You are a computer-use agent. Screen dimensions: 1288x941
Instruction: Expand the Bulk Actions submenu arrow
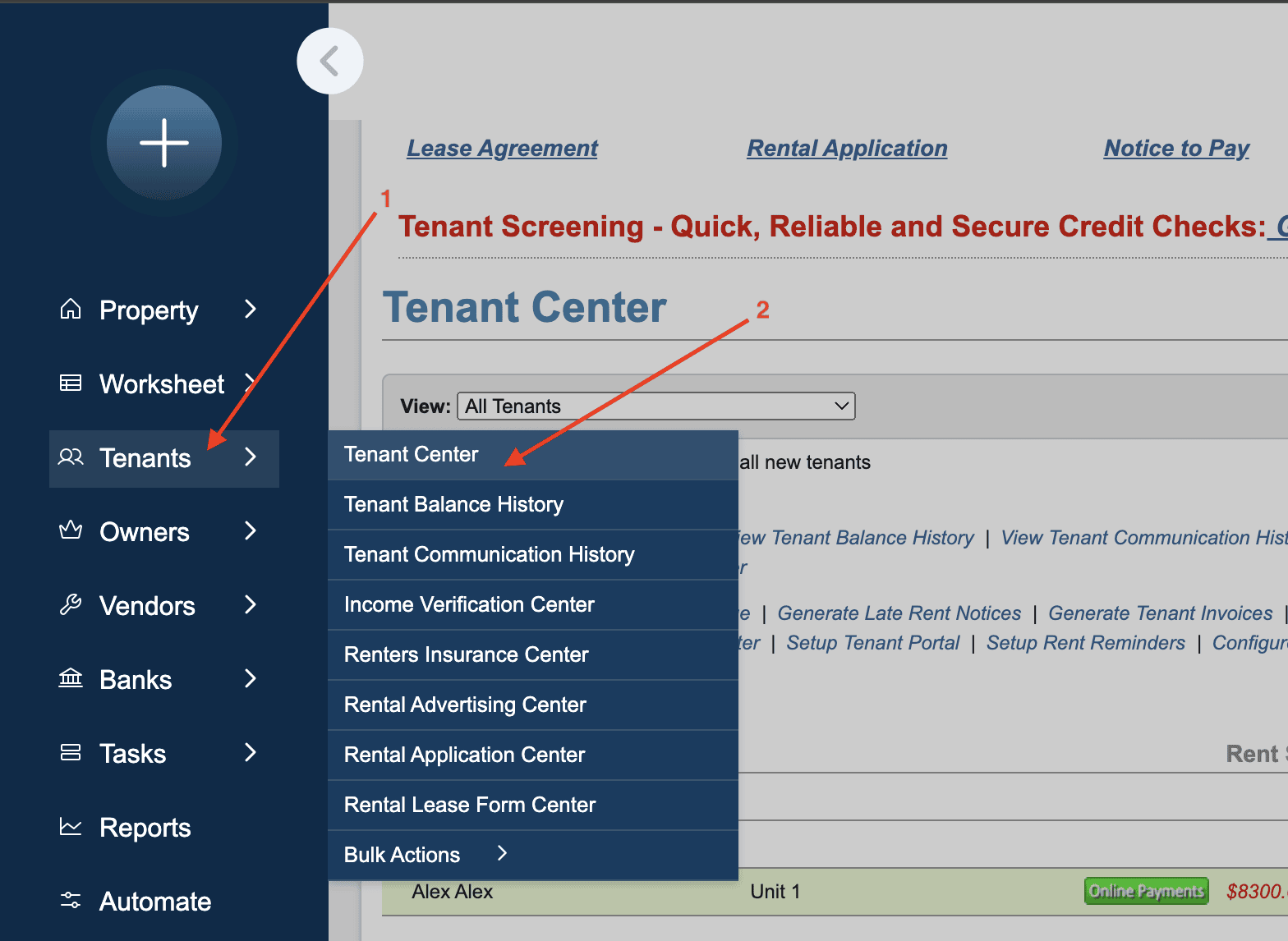[503, 854]
